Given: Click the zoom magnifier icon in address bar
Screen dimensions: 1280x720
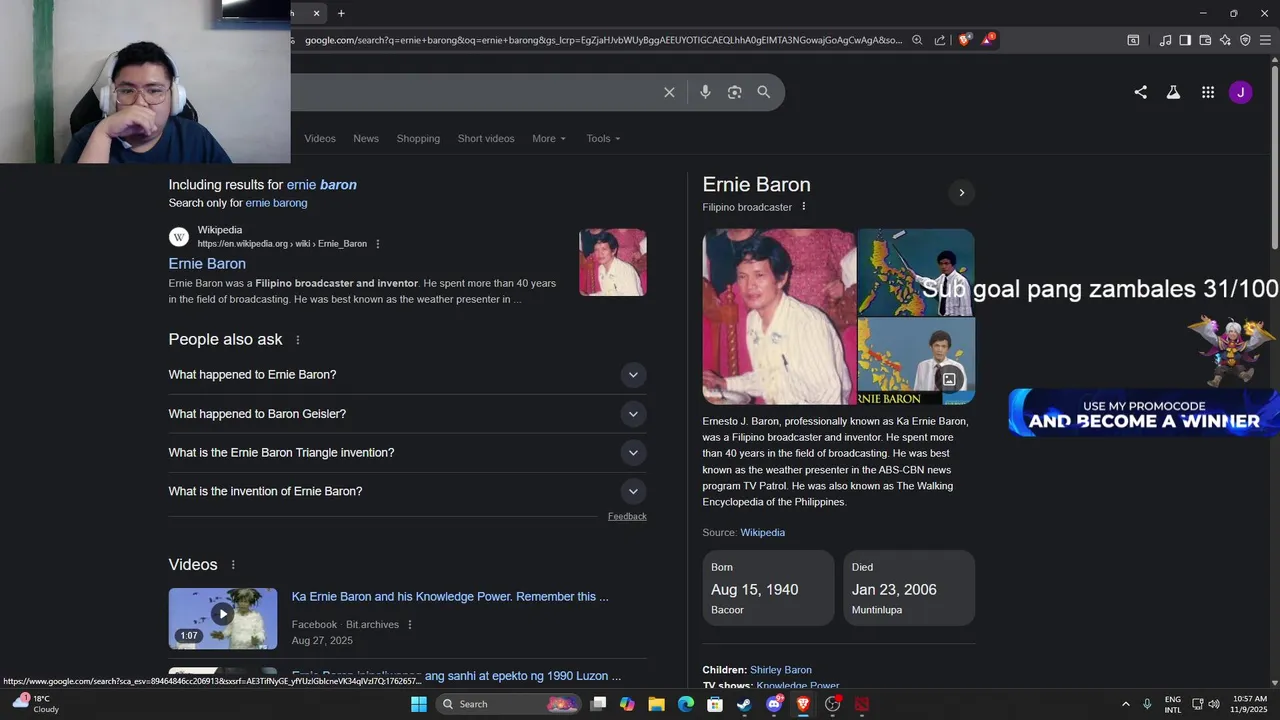Looking at the screenshot, I should coord(917,40).
